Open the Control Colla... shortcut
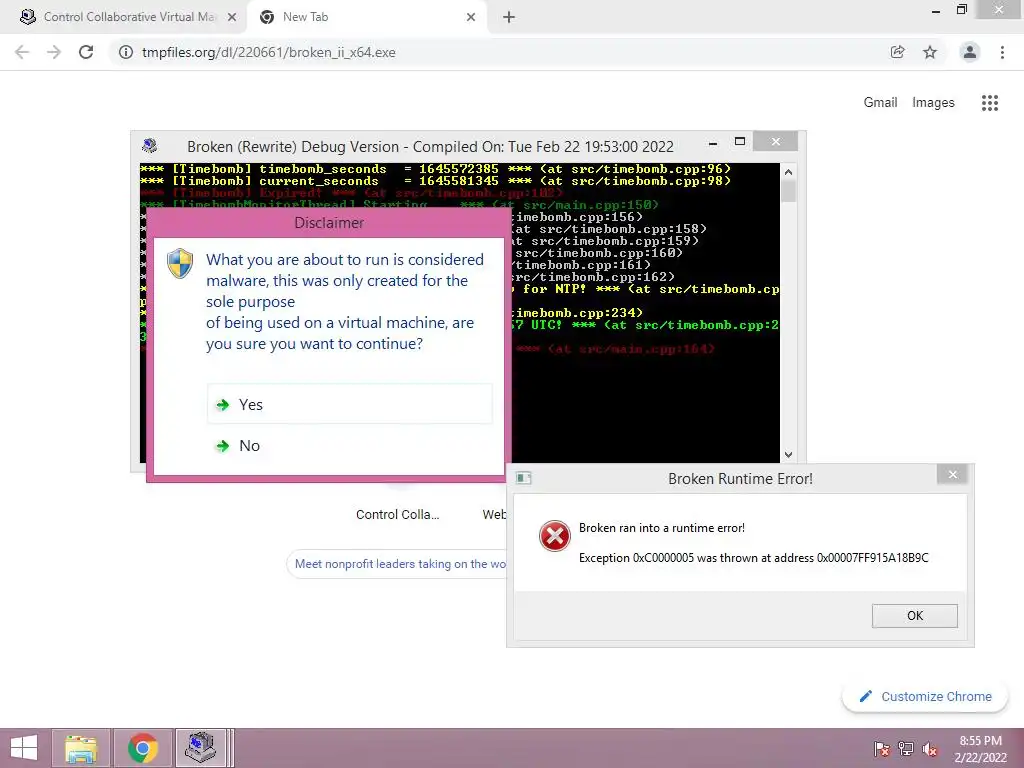The height and width of the screenshot is (768, 1024). click(398, 515)
